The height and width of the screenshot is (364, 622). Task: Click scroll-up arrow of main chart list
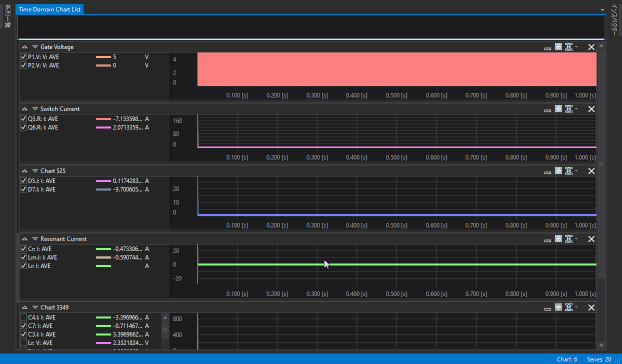[601, 46]
